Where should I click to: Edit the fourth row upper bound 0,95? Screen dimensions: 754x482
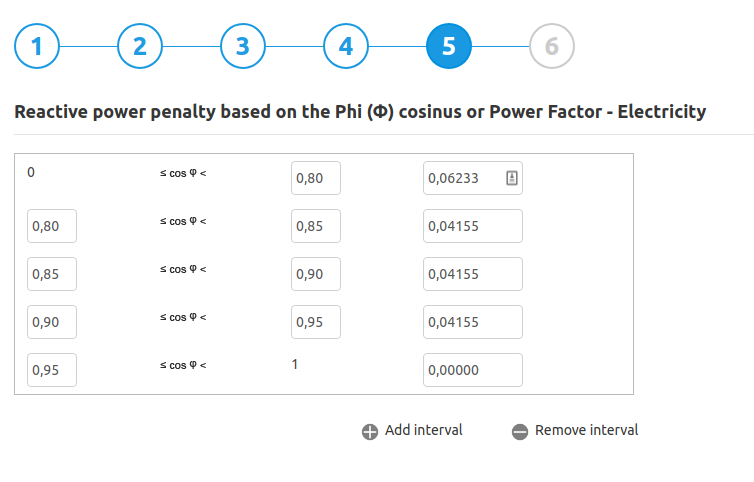316,322
